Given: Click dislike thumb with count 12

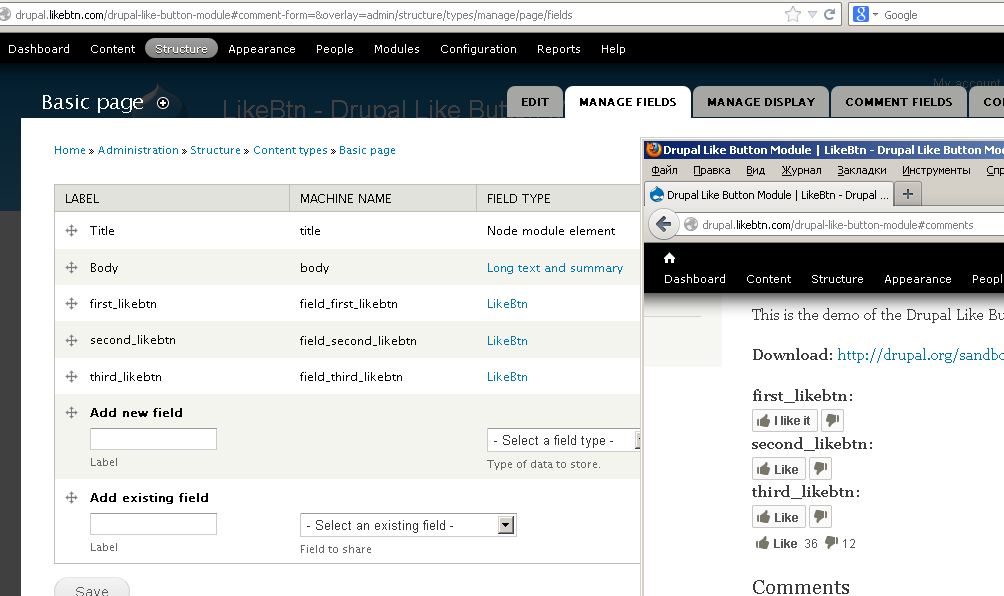Looking at the screenshot, I should point(831,543).
